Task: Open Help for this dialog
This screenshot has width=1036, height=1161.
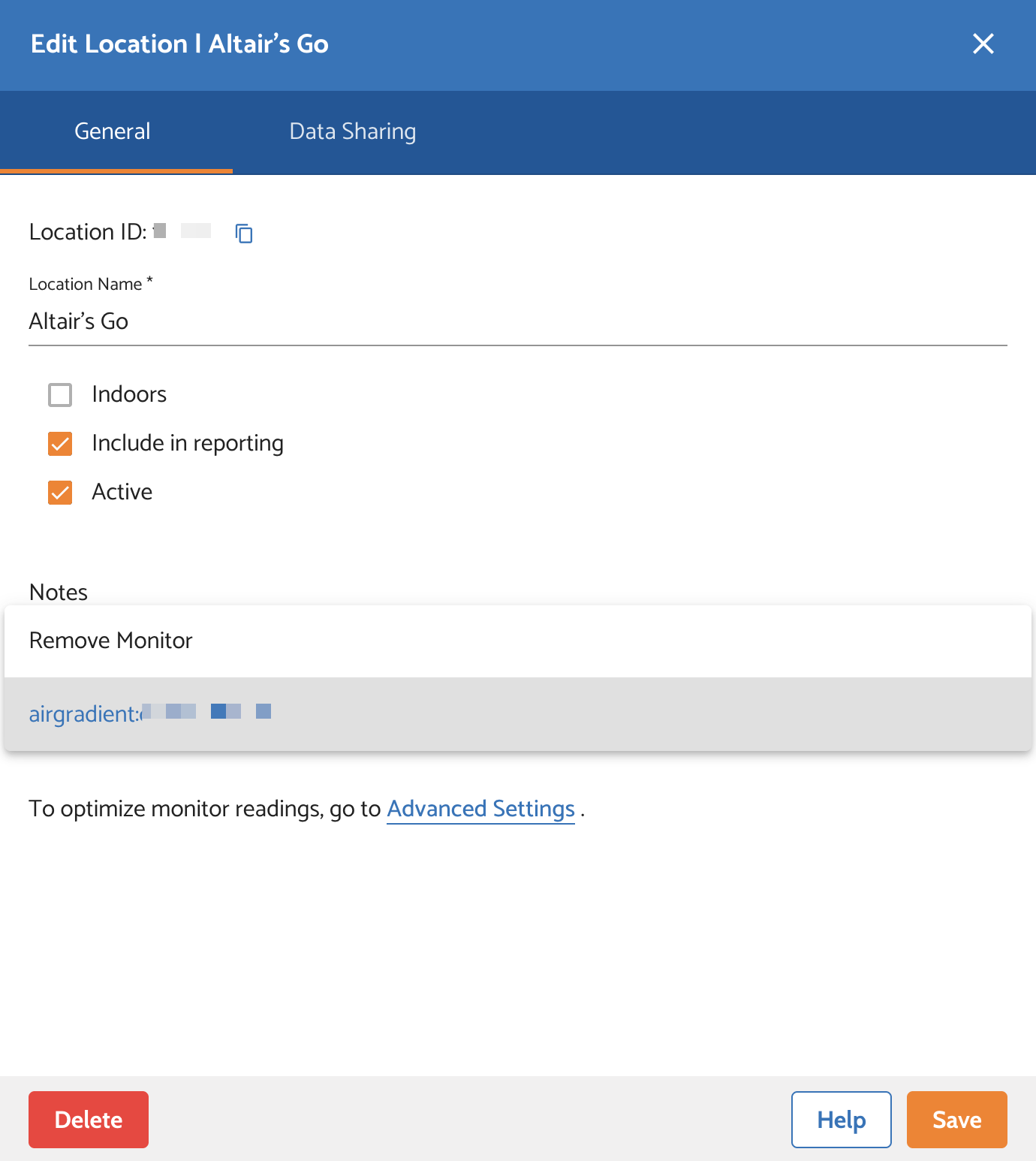Action: pyautogui.click(x=841, y=1120)
